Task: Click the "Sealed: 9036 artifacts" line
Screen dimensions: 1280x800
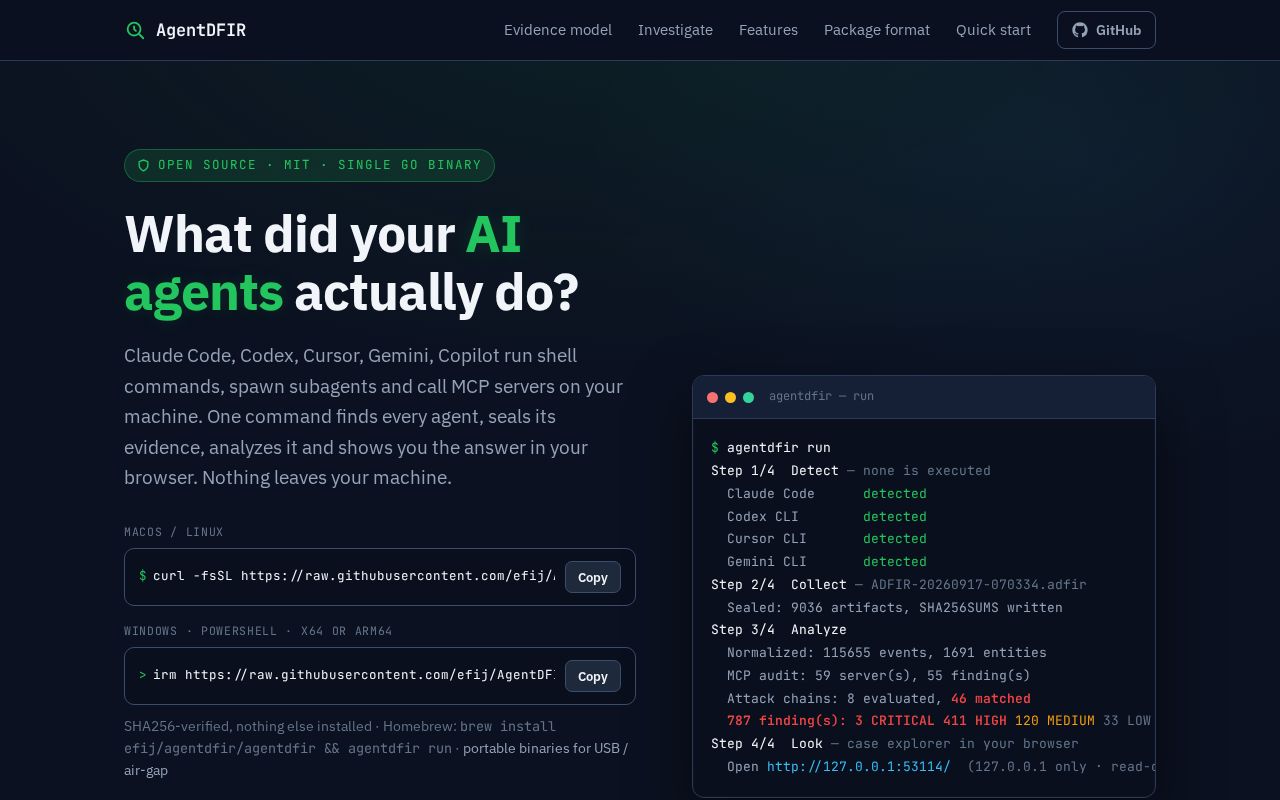Action: pos(895,607)
